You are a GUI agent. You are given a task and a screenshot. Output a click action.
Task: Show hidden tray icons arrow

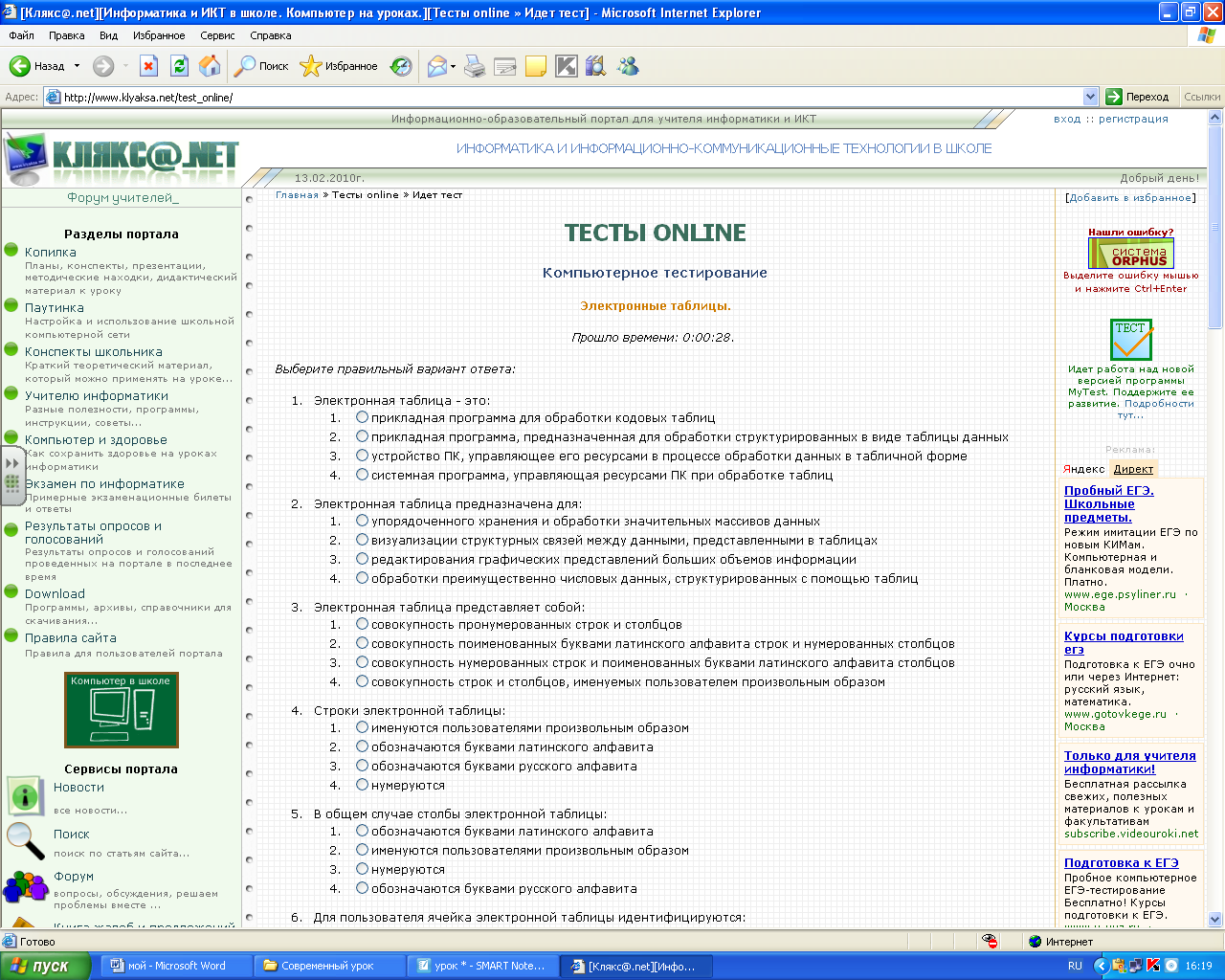pyautogui.click(x=1102, y=966)
